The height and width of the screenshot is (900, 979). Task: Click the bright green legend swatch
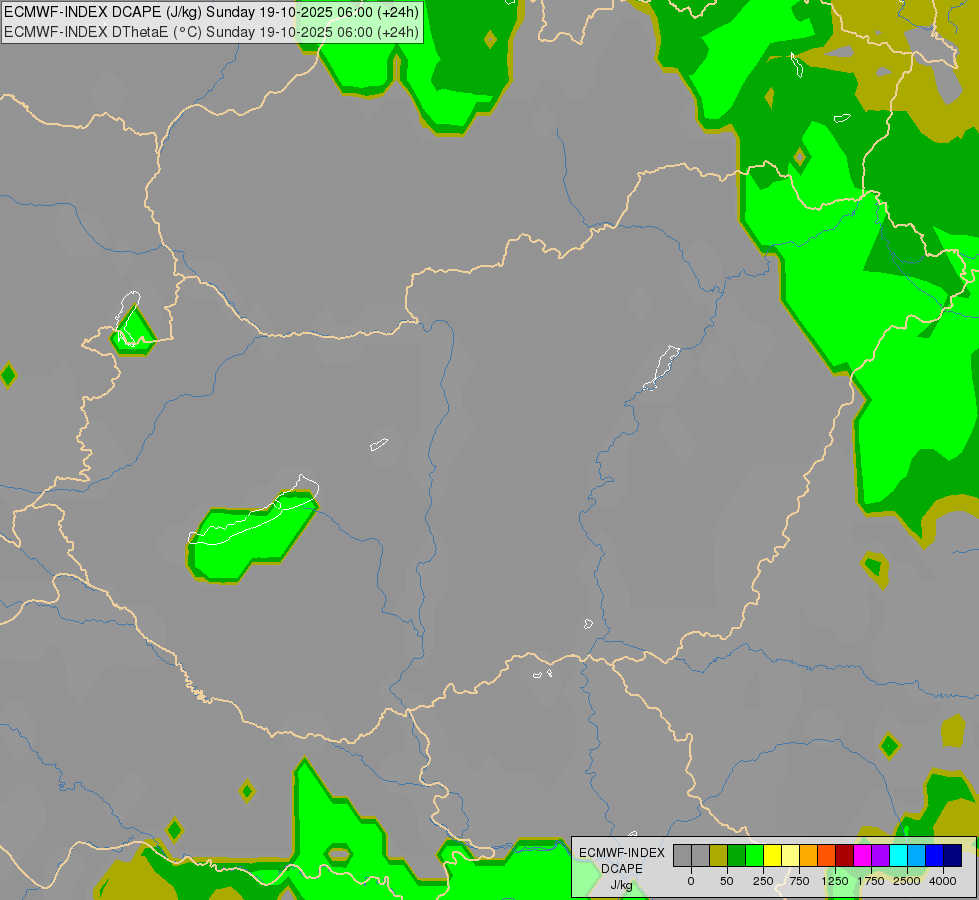754,856
